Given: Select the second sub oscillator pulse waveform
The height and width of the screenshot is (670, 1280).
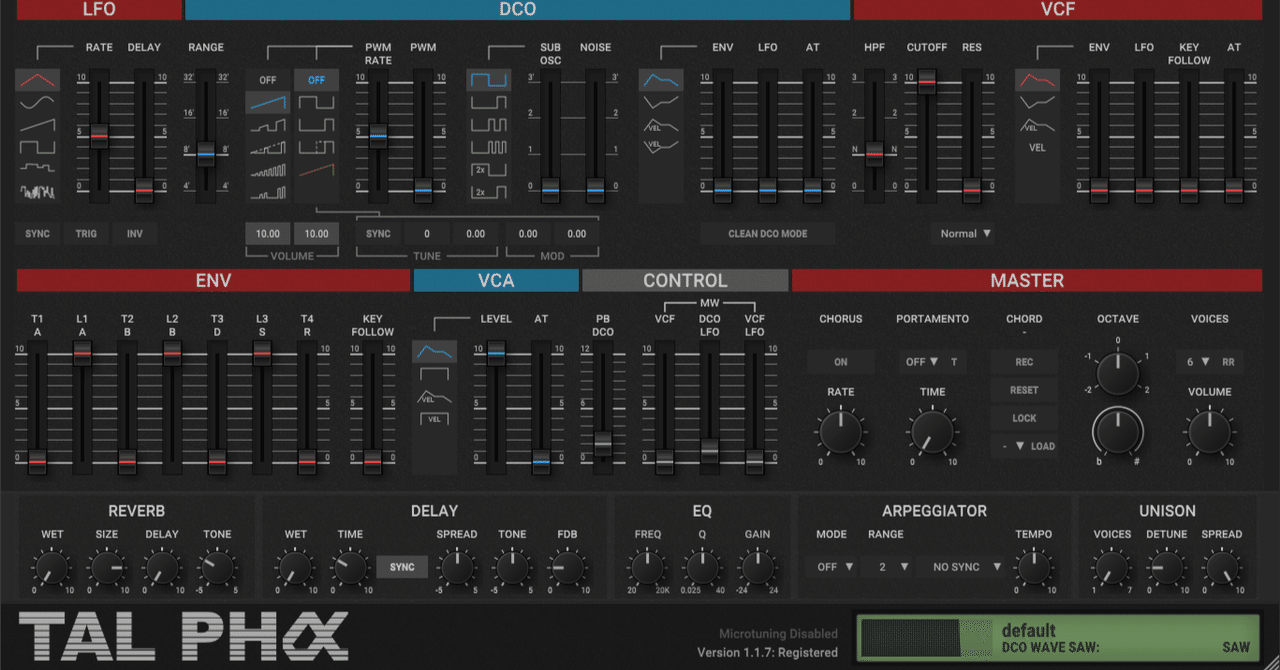Looking at the screenshot, I should click(488, 102).
